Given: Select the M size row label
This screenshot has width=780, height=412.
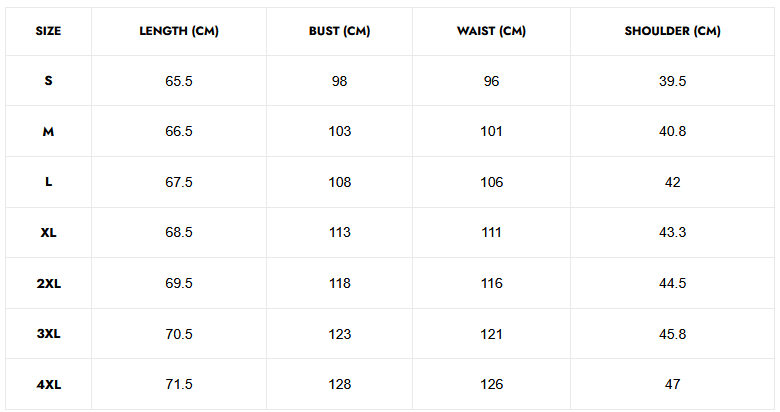Looking at the screenshot, I should (48, 132).
